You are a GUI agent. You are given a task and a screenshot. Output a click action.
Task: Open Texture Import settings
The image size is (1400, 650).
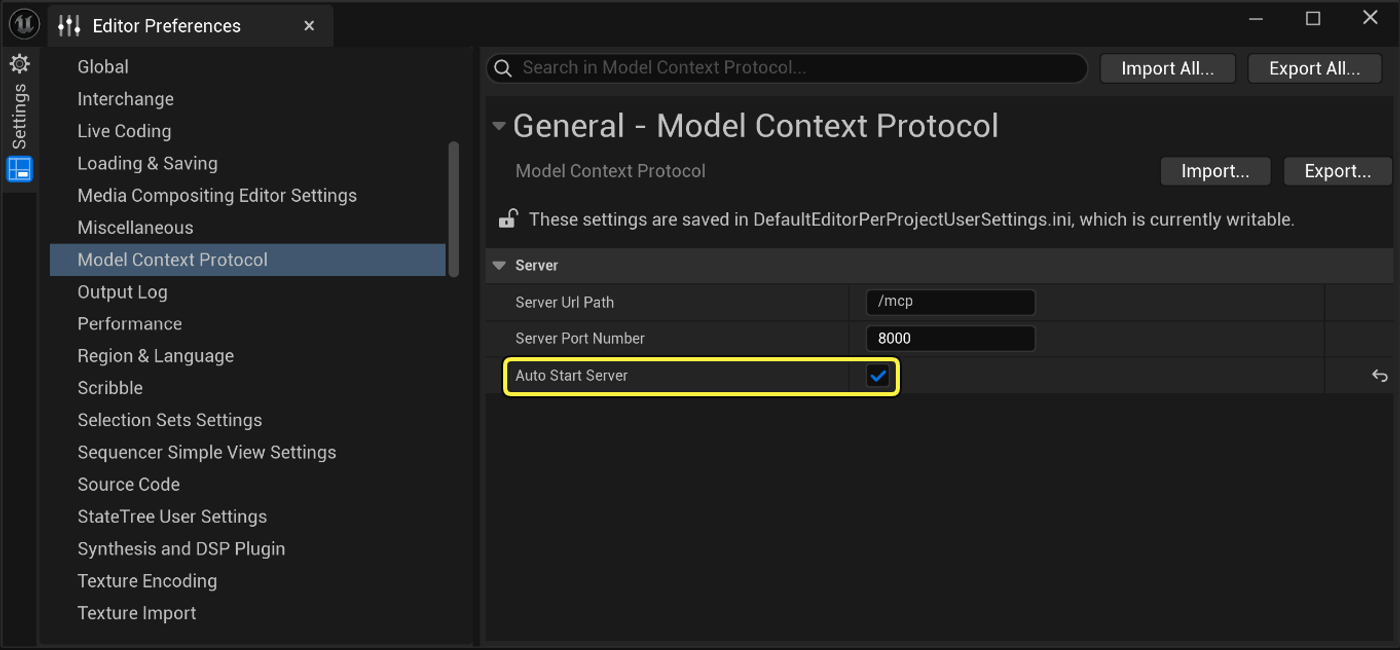(x=137, y=613)
